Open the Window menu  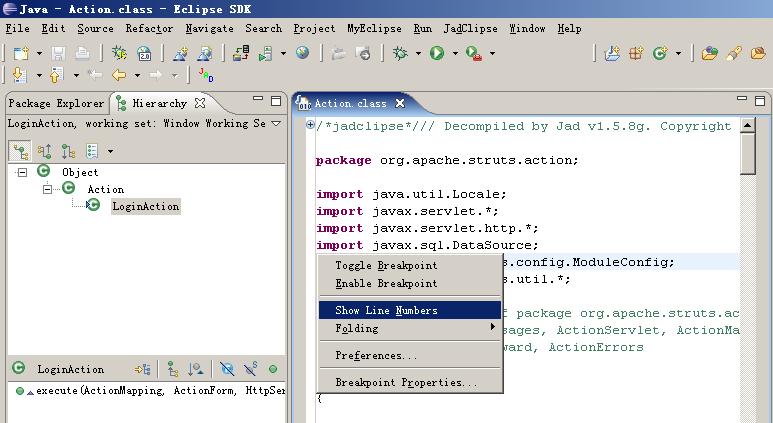[x=527, y=29]
